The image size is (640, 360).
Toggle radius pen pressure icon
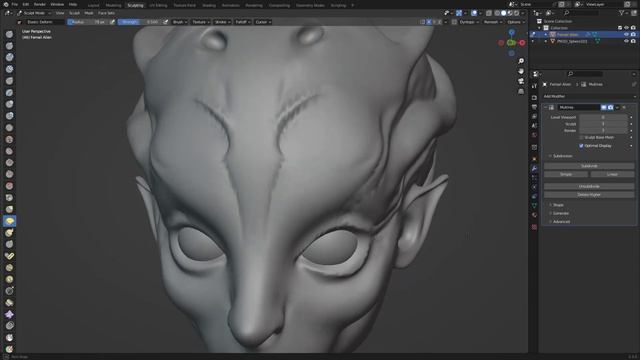pyautogui.click(x=112, y=22)
